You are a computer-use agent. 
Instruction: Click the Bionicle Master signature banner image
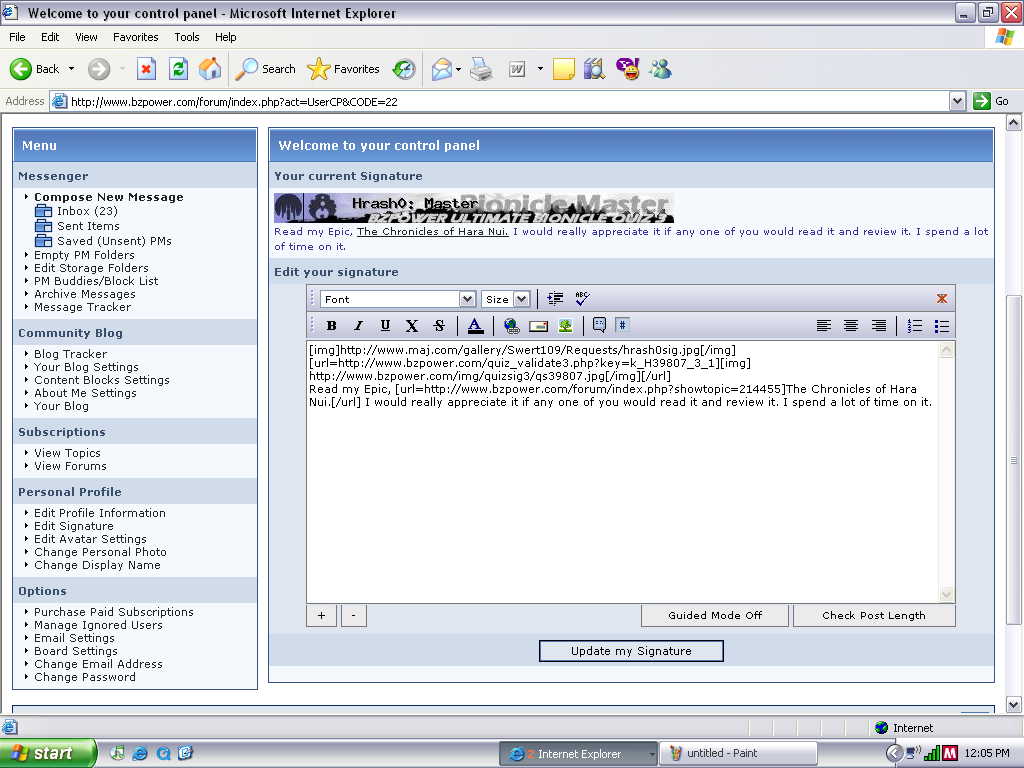click(473, 208)
